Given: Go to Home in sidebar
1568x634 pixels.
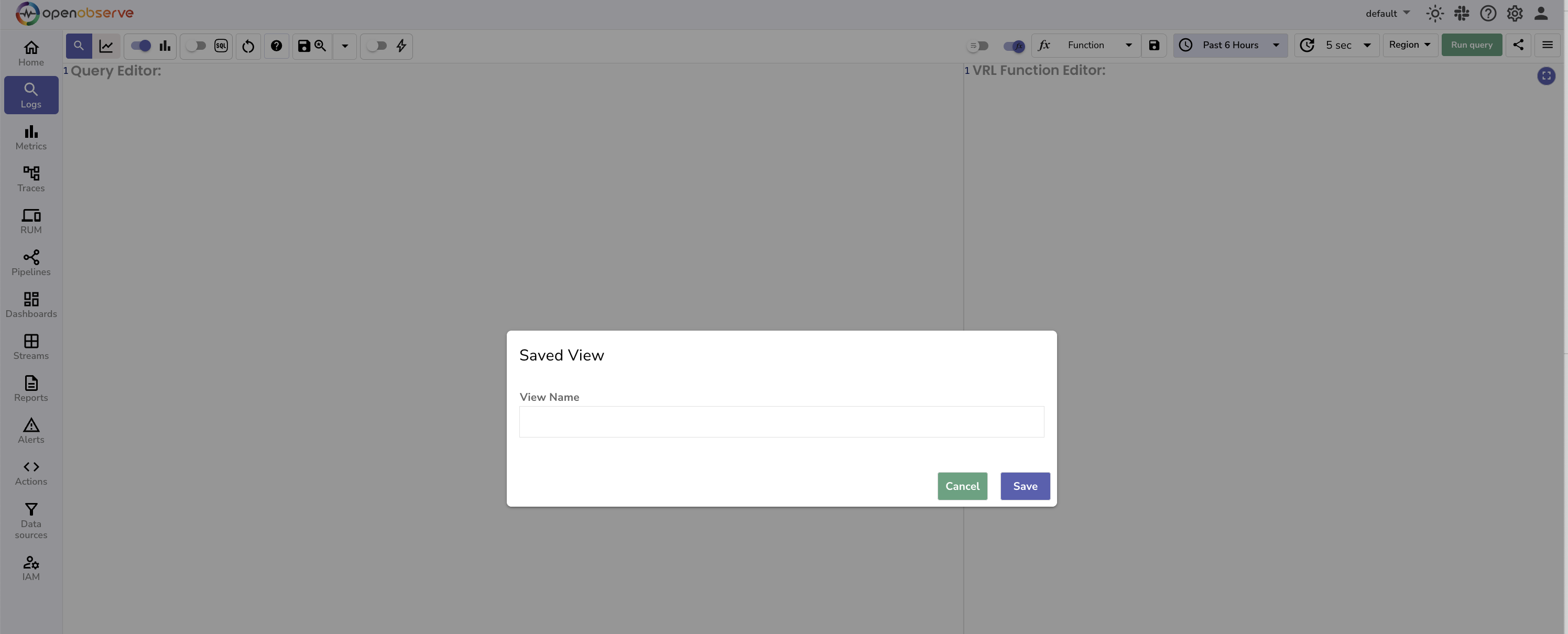Looking at the screenshot, I should (x=31, y=53).
